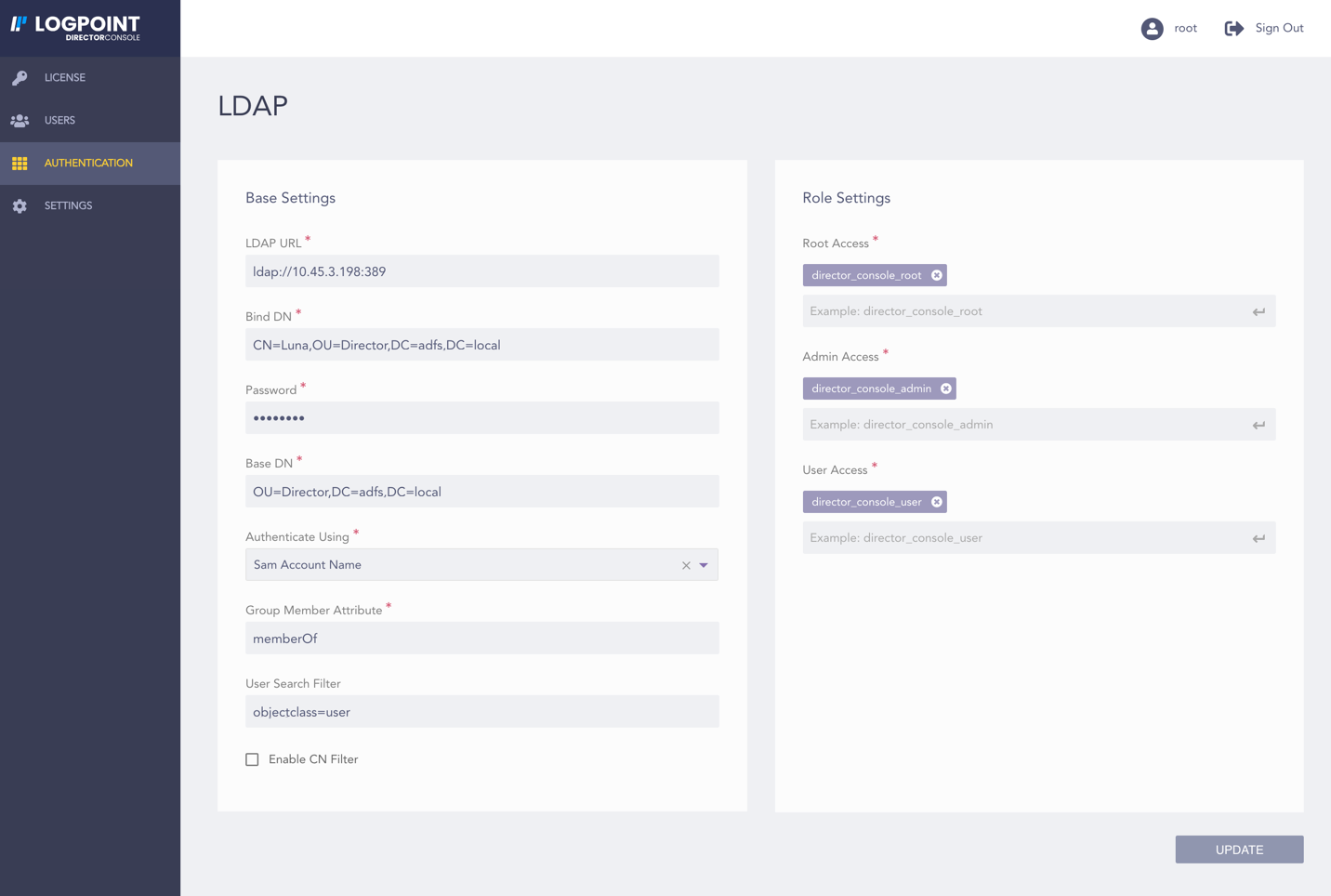Image resolution: width=1331 pixels, height=896 pixels.
Task: Click the License key icon in sidebar
Action: [20, 77]
